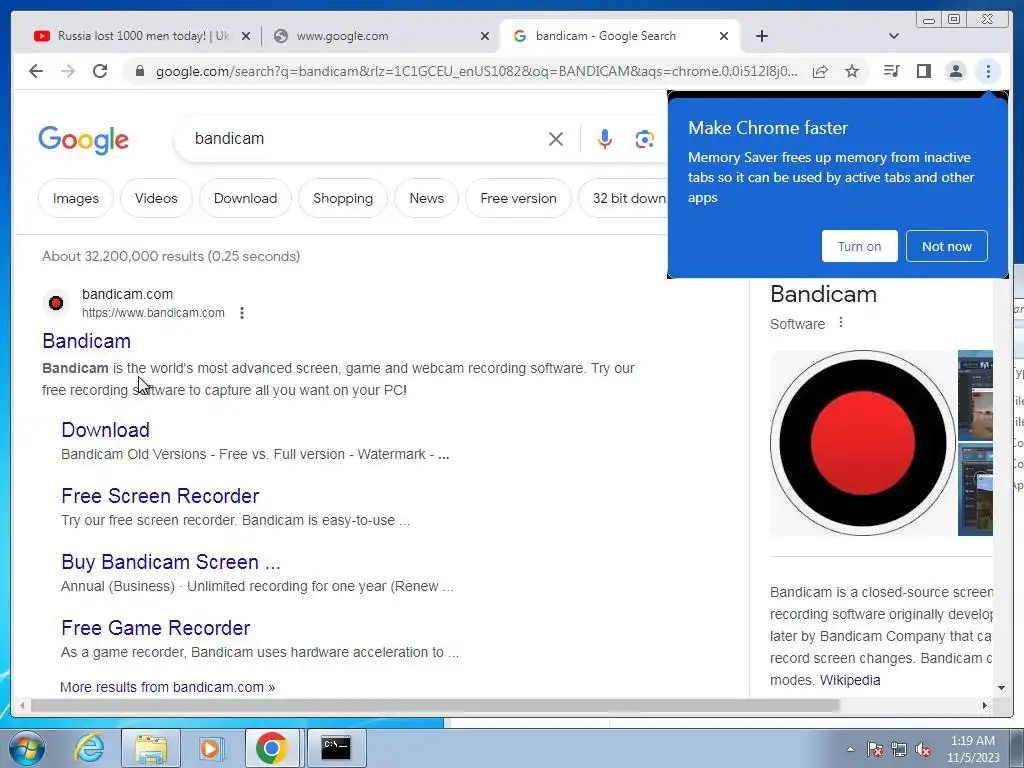
Task: Filter results by Videos
Action: 156,198
